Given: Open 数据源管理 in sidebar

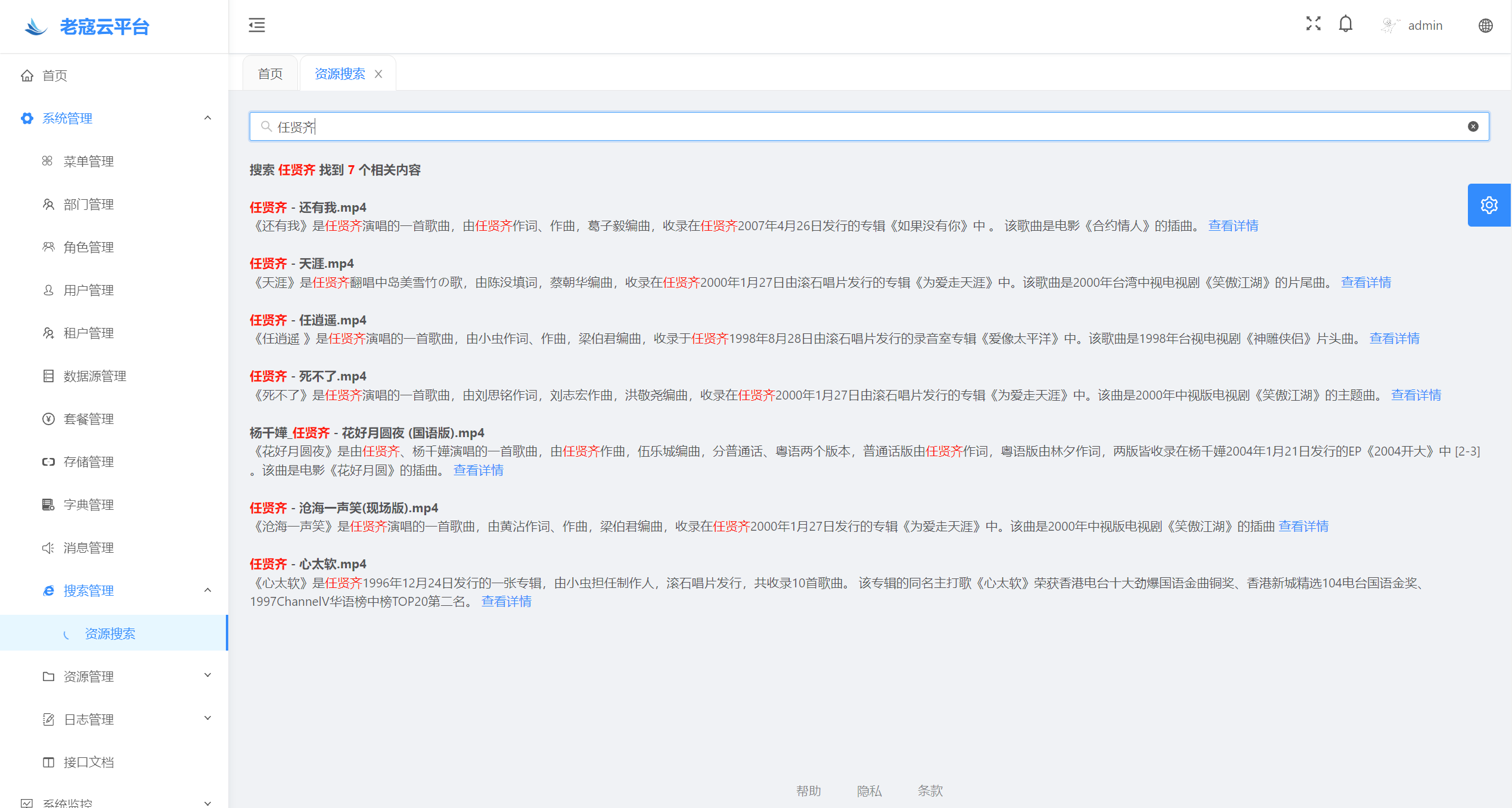Looking at the screenshot, I should pos(95,376).
